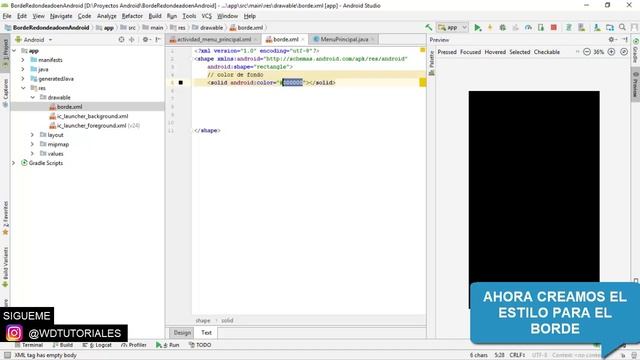Open the Build menu

tap(155, 16)
